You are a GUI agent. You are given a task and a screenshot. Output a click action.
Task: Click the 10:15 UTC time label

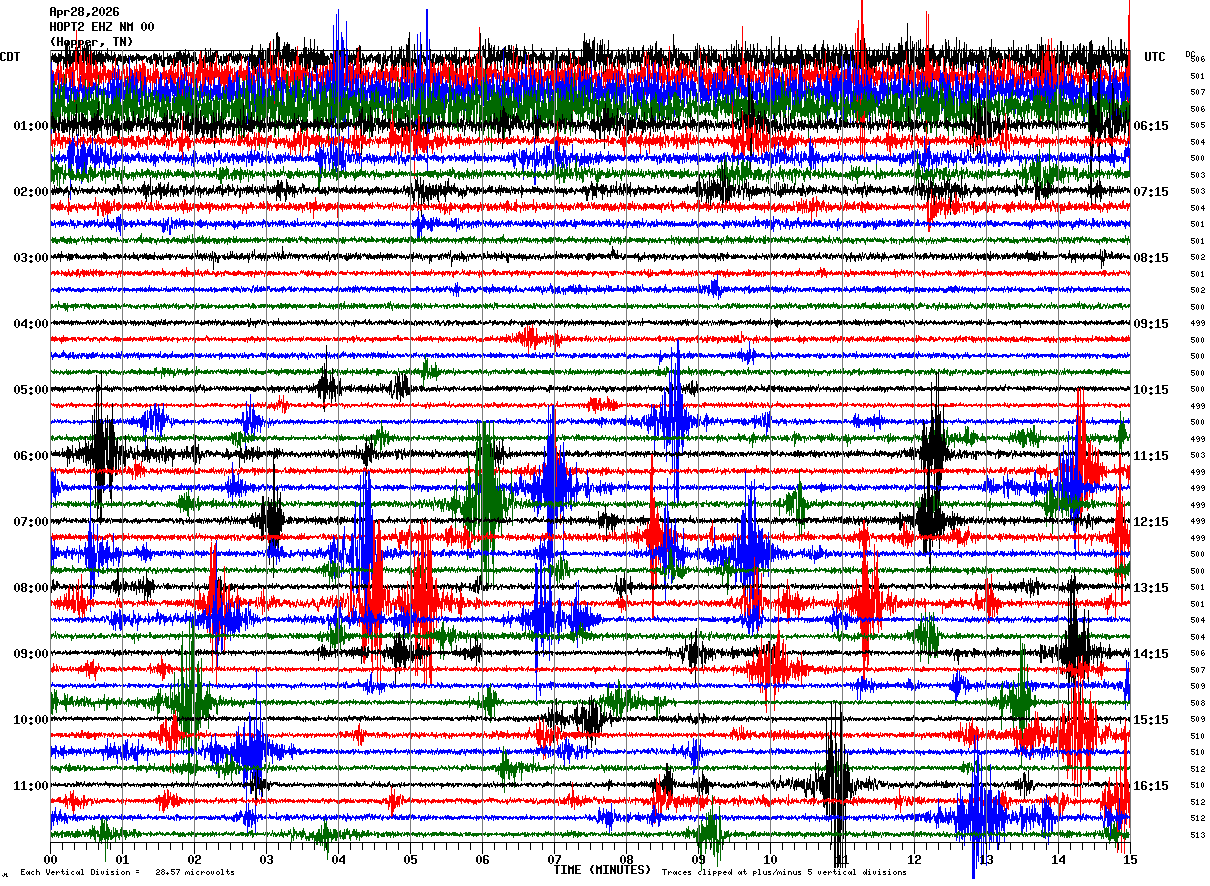point(1151,390)
